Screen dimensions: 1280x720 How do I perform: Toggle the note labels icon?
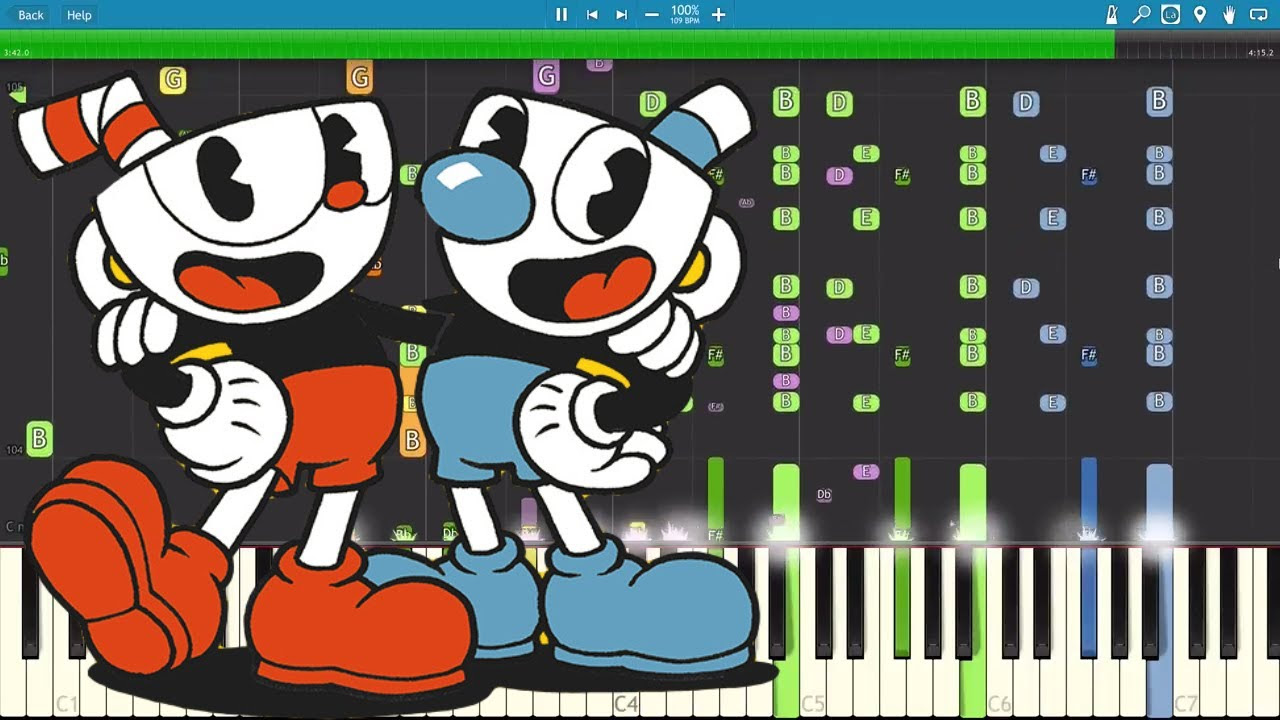point(1170,14)
